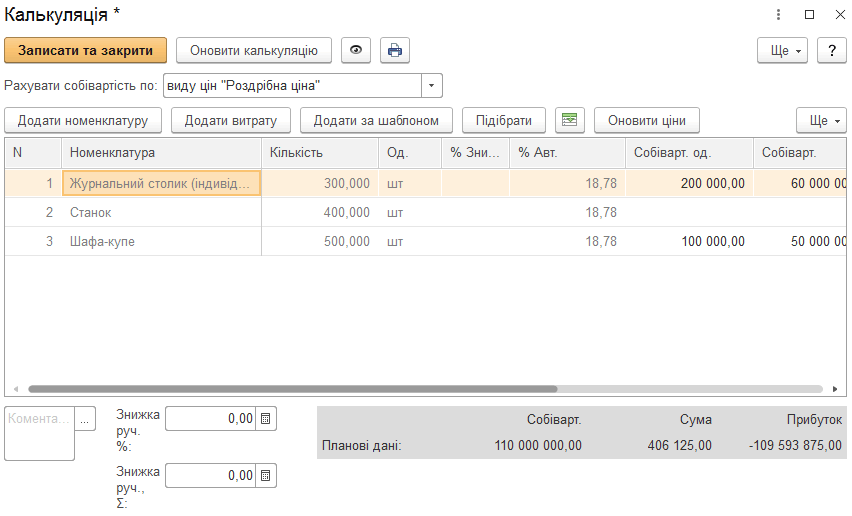
Task: Click Кількість column header
Action: pyautogui.click(x=320, y=153)
